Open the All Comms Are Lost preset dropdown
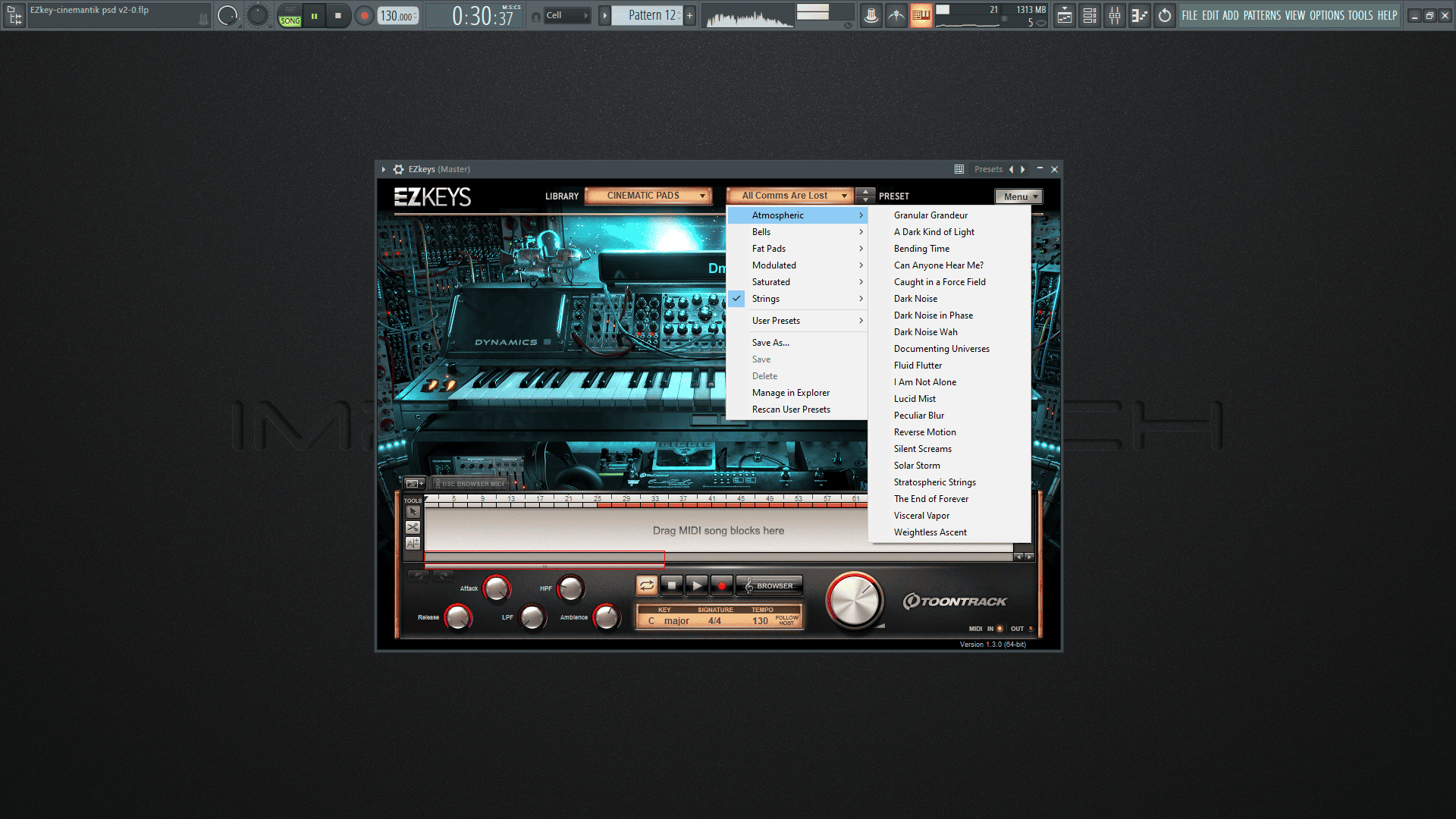 tap(789, 196)
